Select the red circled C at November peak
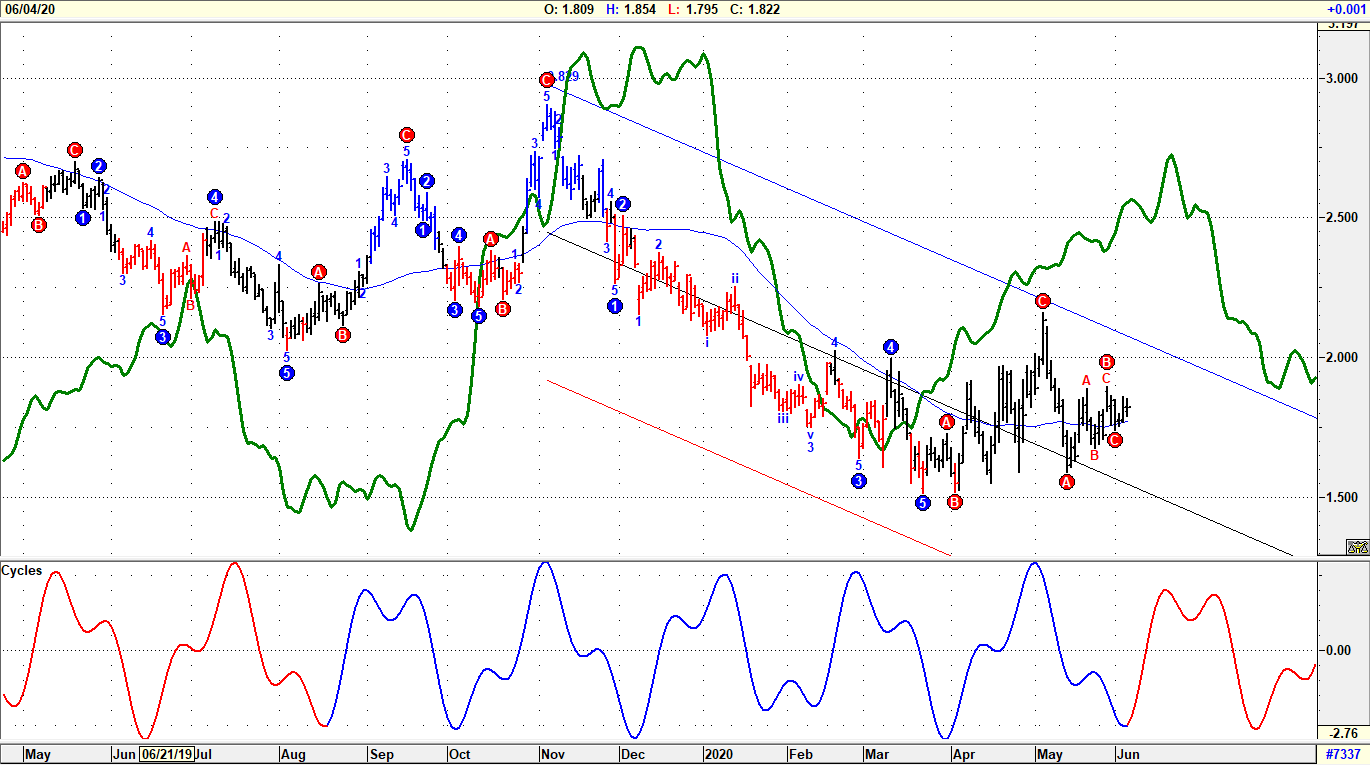 coord(547,80)
